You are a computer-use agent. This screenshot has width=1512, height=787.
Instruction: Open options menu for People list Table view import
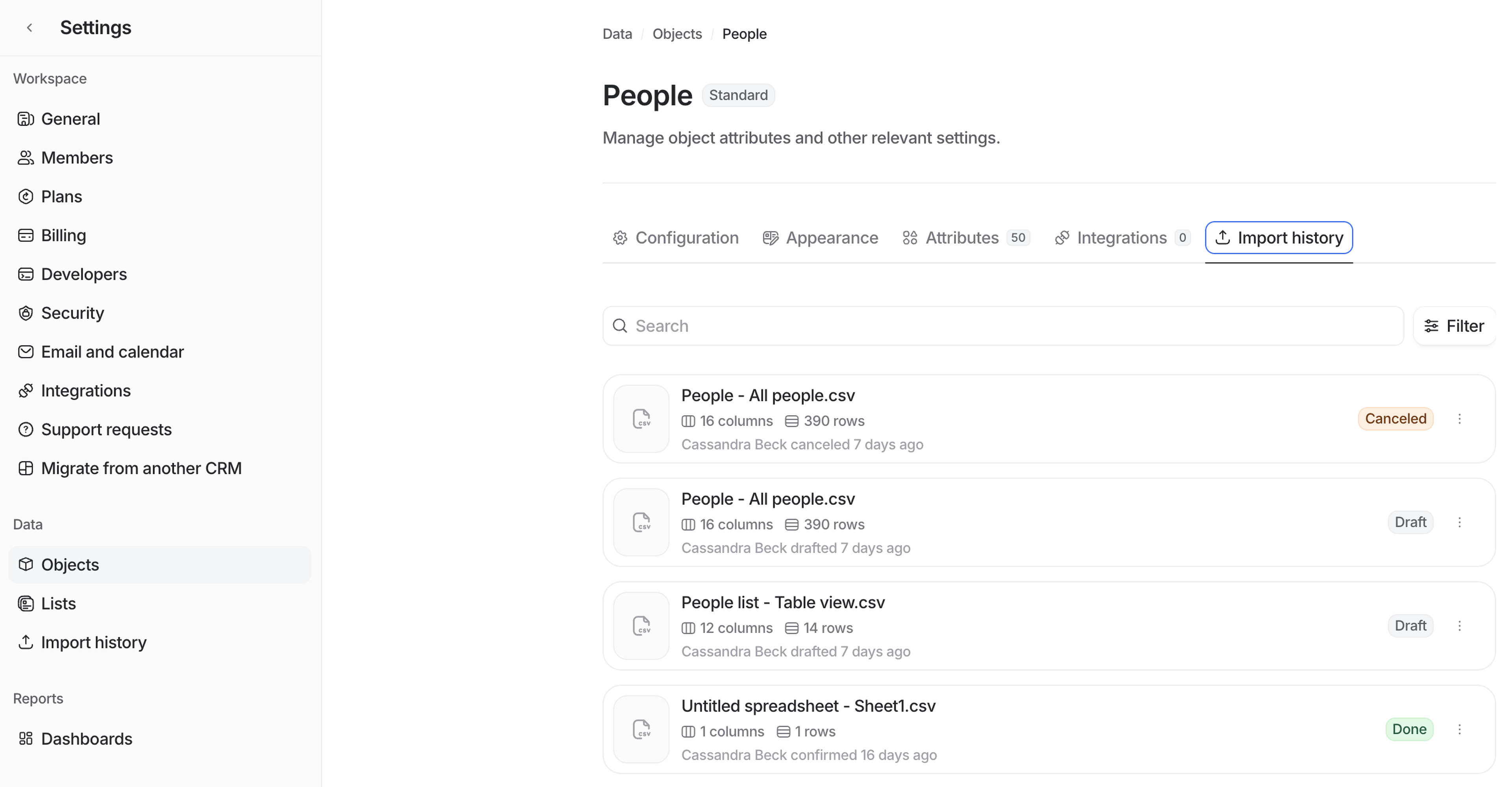[1459, 626]
